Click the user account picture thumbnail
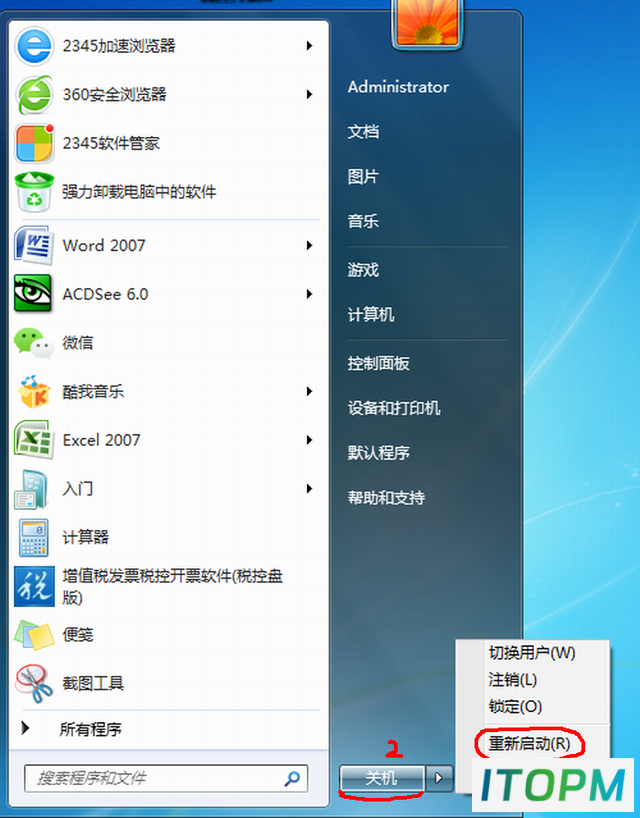The width and height of the screenshot is (640, 818). tap(427, 22)
